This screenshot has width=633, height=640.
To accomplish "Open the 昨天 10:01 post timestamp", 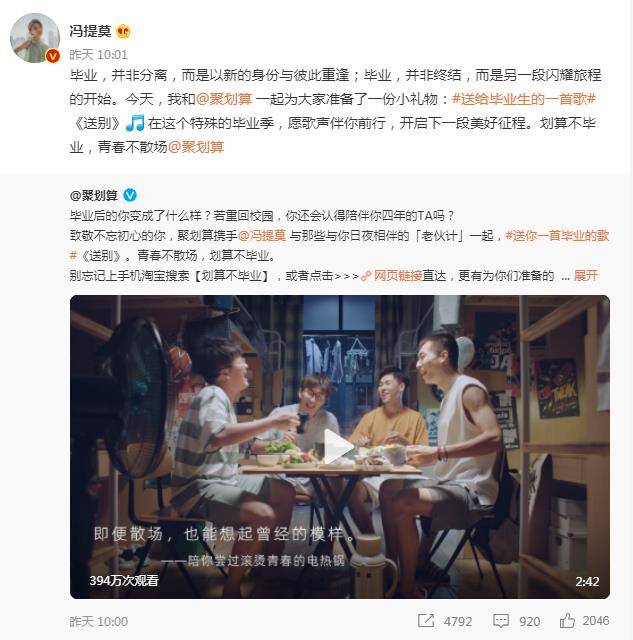I will point(98,55).
